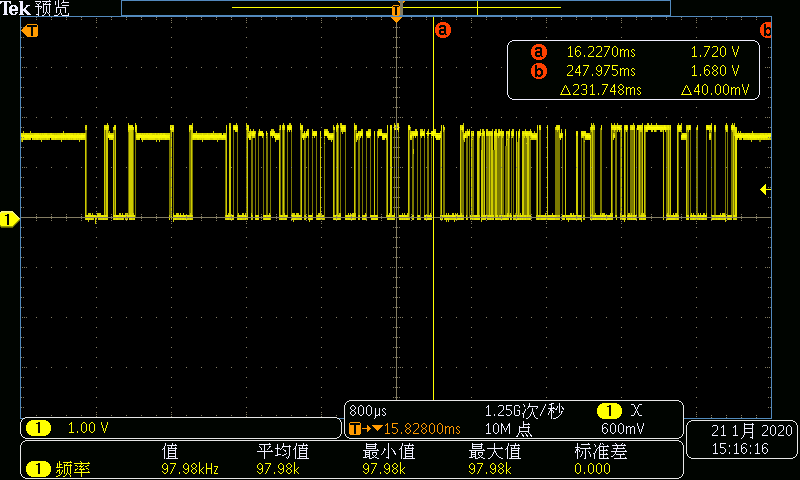Click cursor a icon in readout box
The height and width of the screenshot is (480, 800).
tap(538, 52)
